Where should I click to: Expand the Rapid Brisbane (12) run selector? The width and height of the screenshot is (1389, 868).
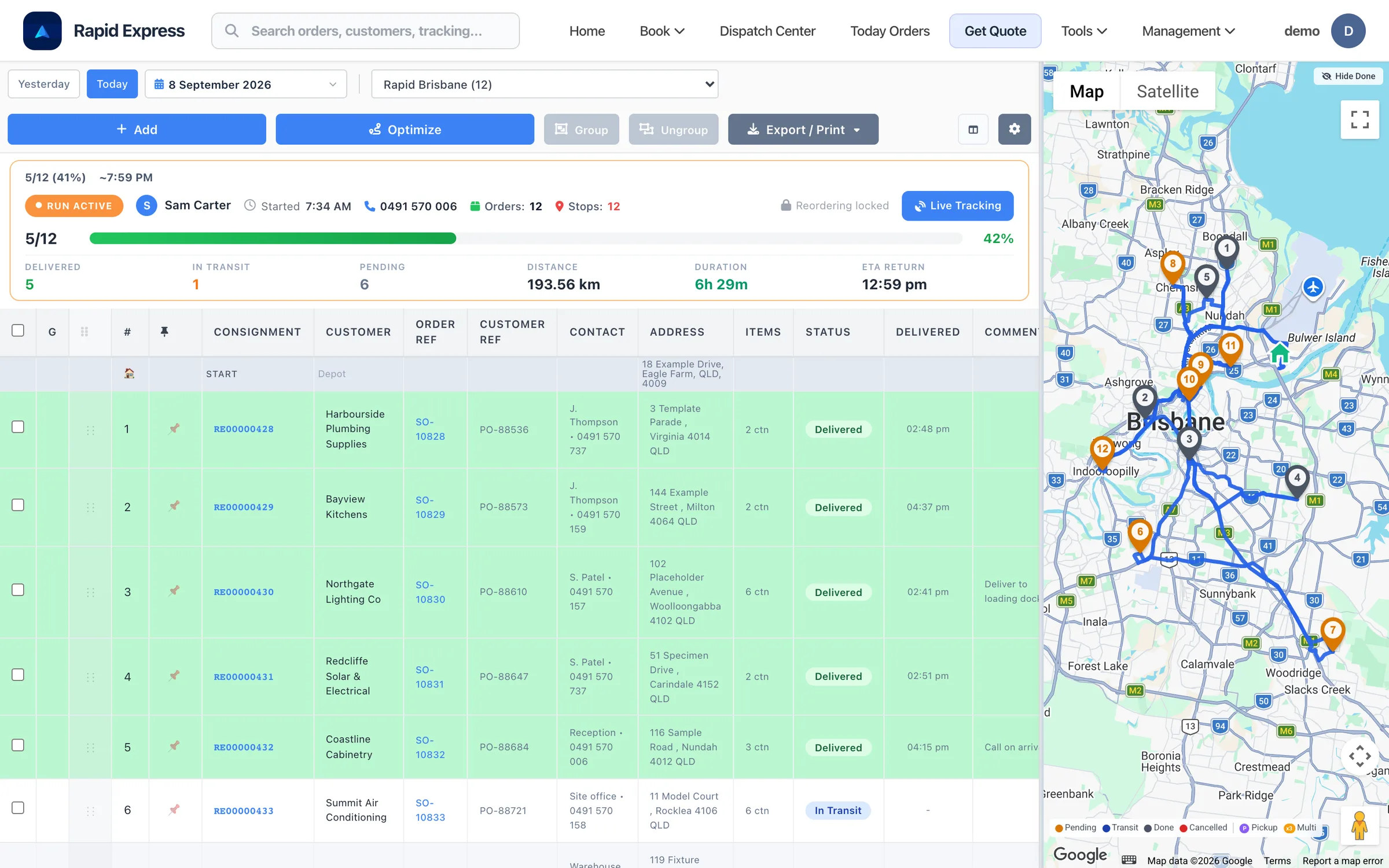tap(545, 84)
